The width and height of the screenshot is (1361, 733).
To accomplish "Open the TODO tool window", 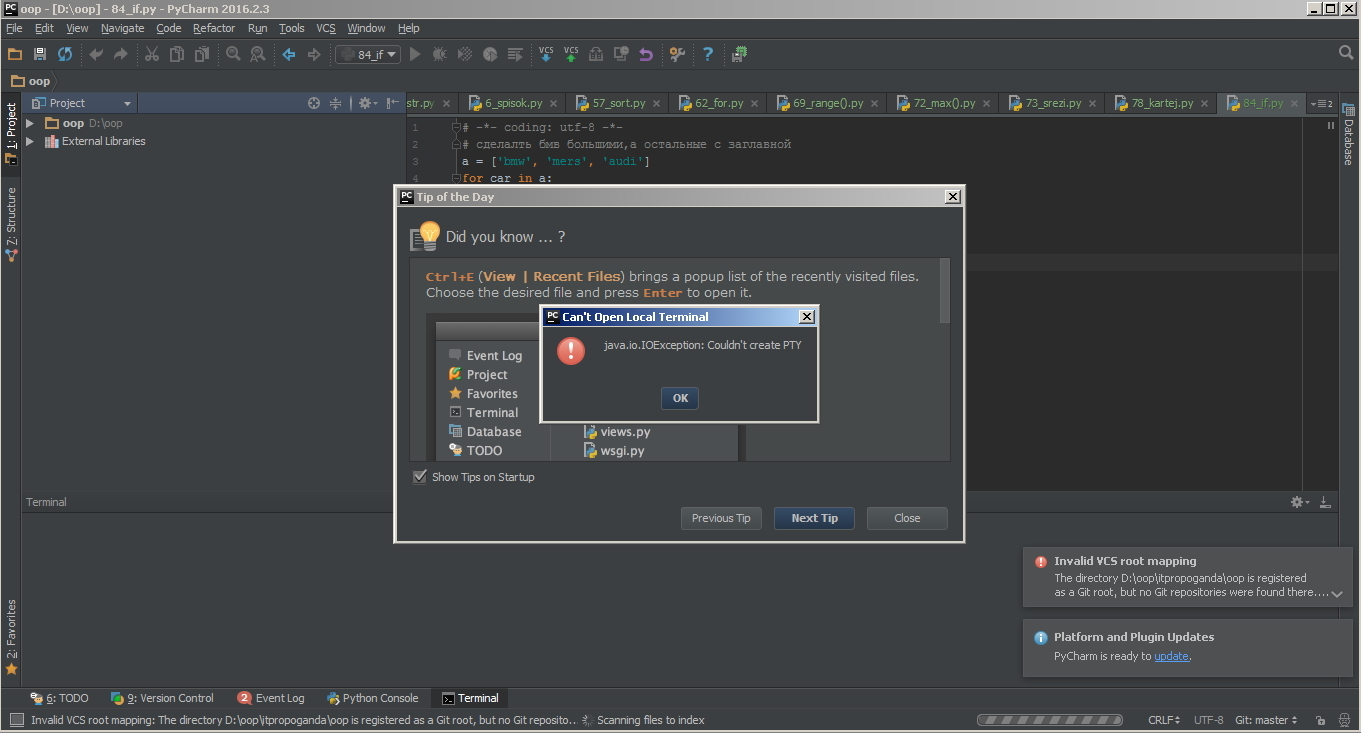I will pyautogui.click(x=59, y=698).
